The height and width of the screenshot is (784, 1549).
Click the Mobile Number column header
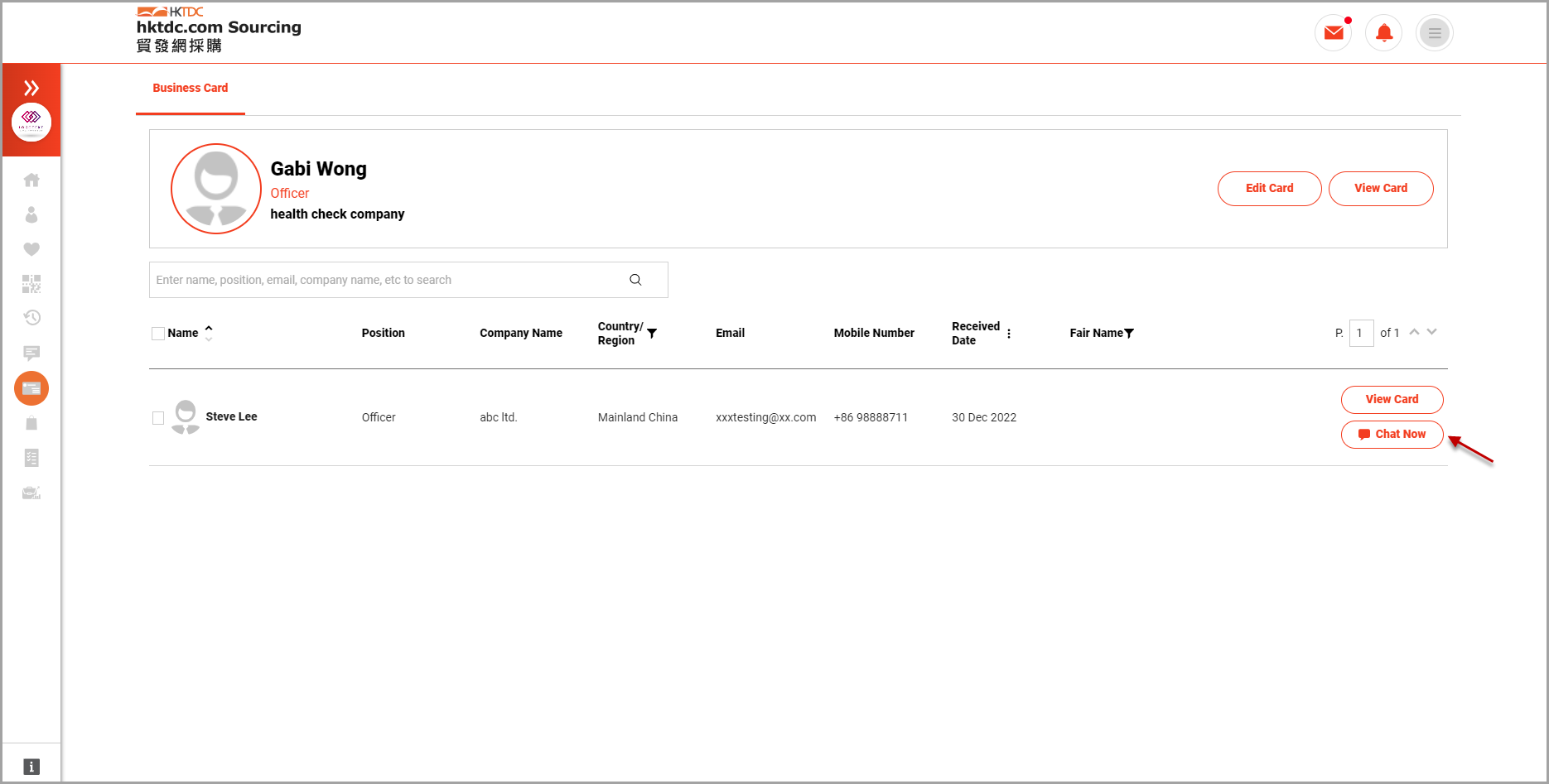(874, 333)
